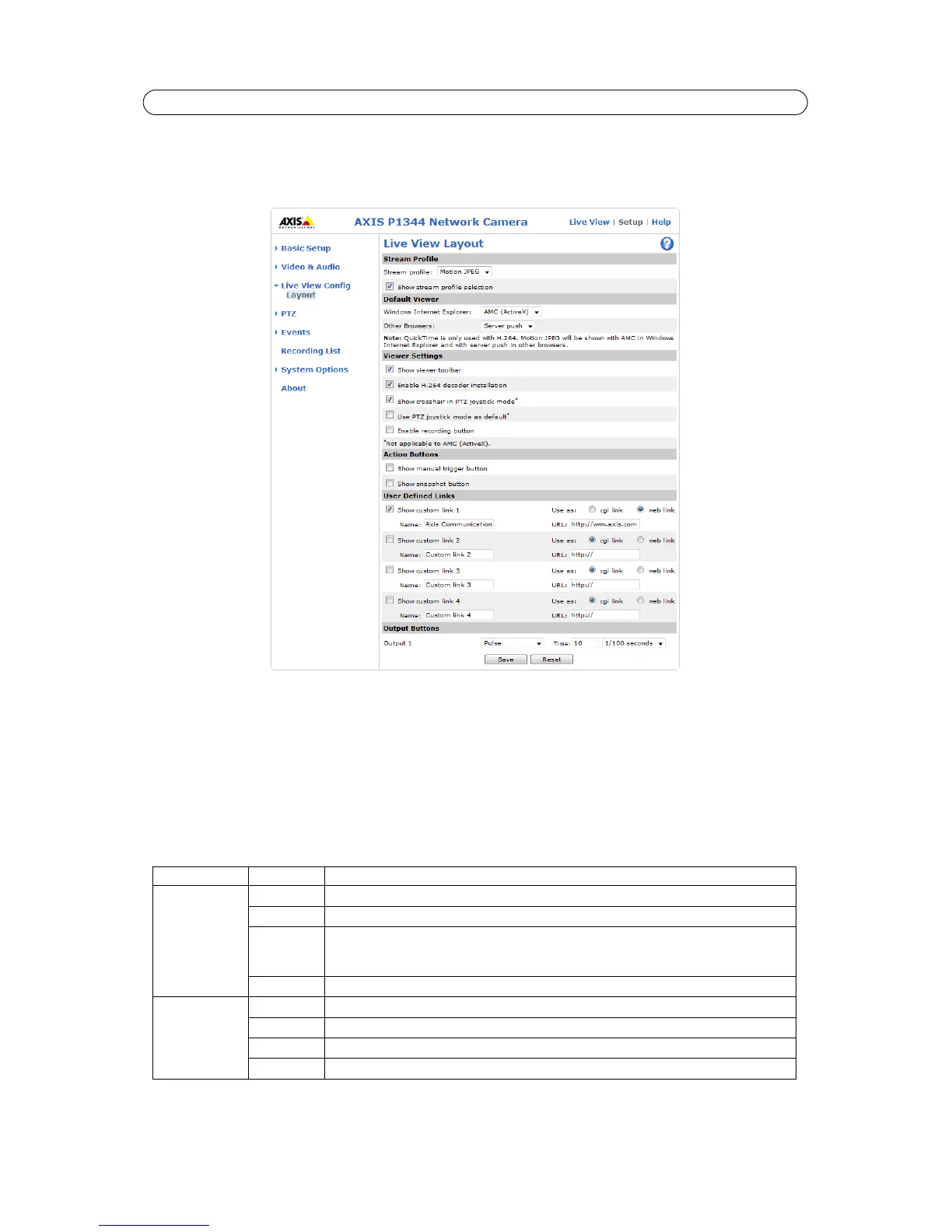Open the Setup link in header
952x1232 pixels.
coord(630,222)
